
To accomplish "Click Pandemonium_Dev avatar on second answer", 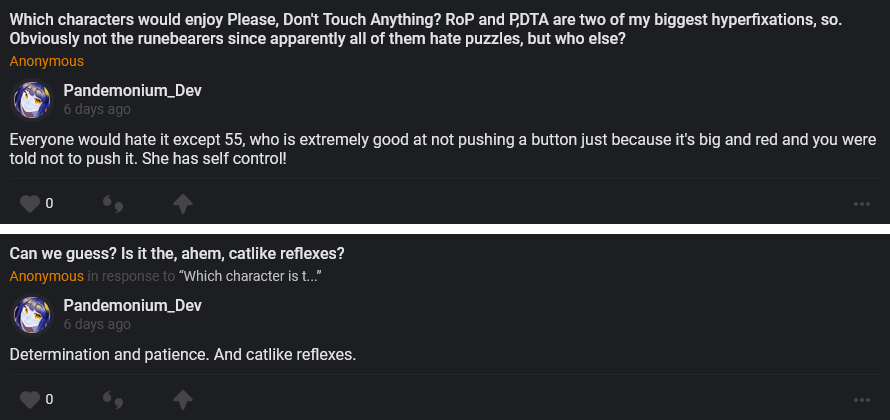I will (x=31, y=315).
